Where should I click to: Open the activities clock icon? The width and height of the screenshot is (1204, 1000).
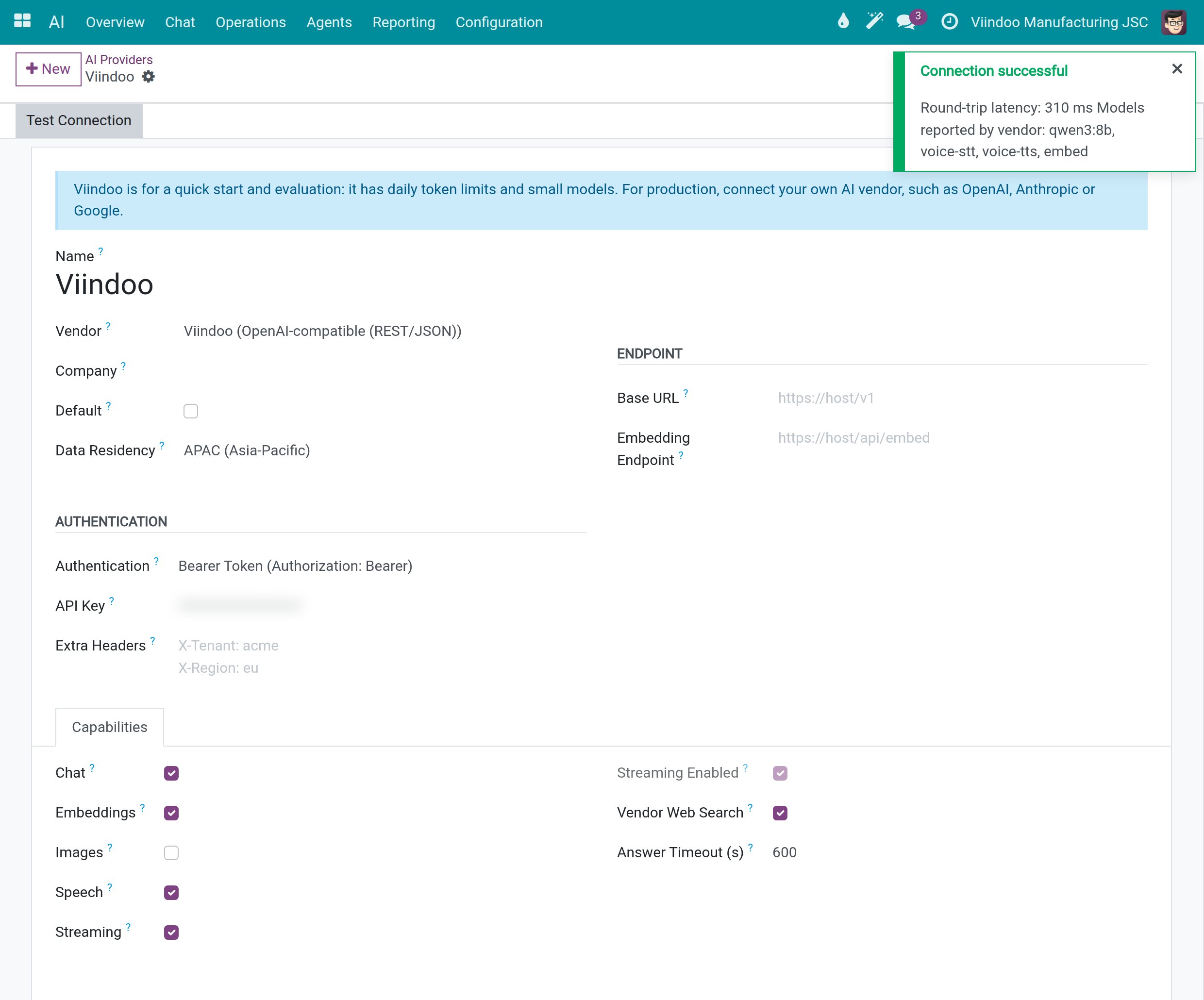950,22
